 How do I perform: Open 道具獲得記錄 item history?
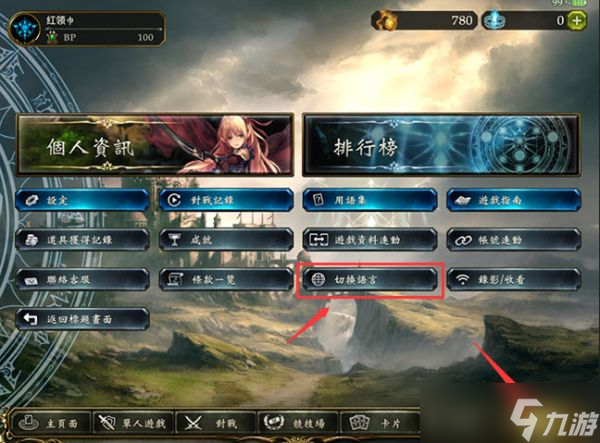82,240
